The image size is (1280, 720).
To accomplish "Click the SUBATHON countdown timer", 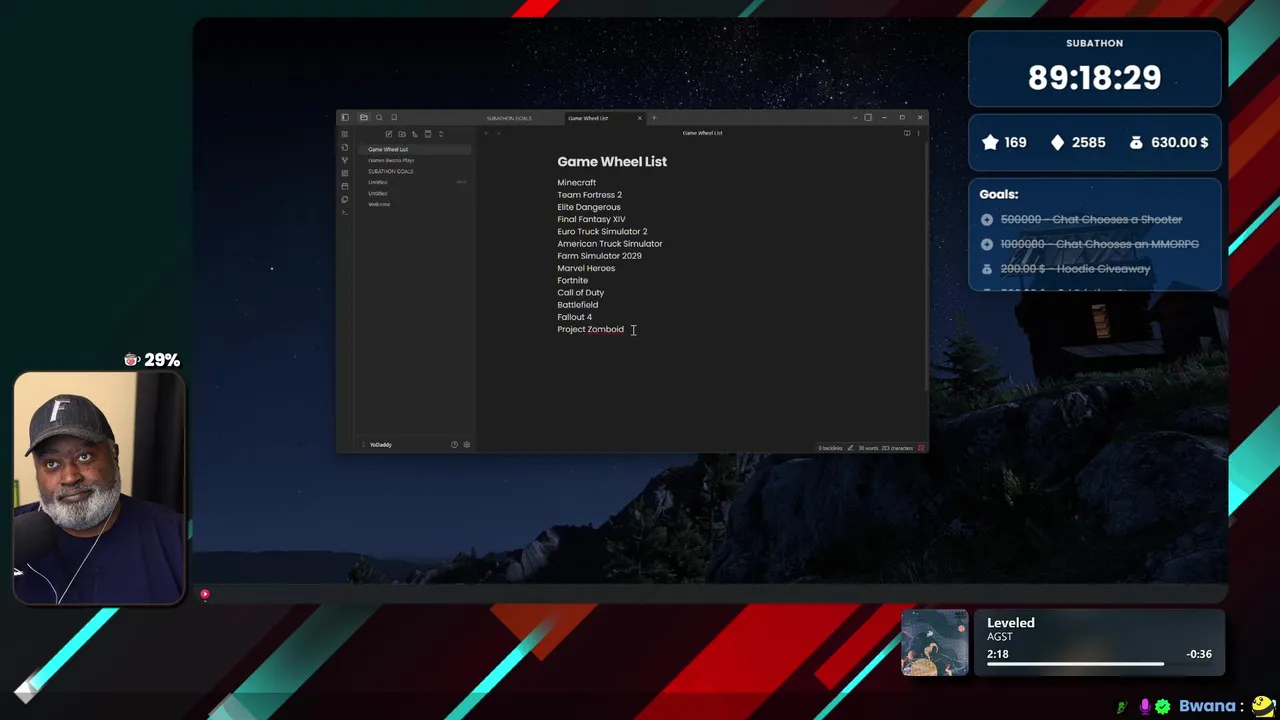I will tap(1094, 78).
